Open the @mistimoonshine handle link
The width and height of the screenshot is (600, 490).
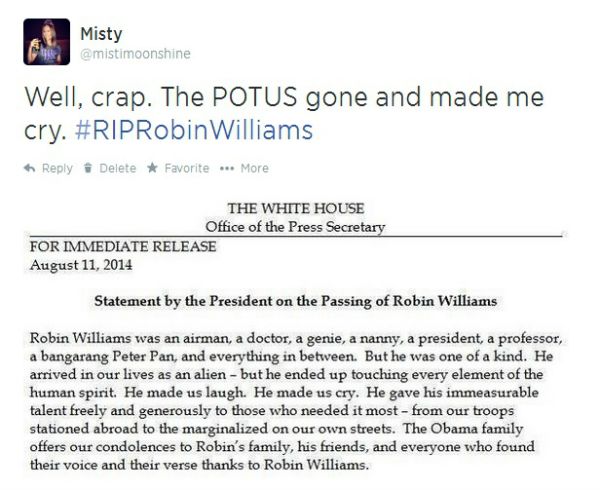coord(135,54)
